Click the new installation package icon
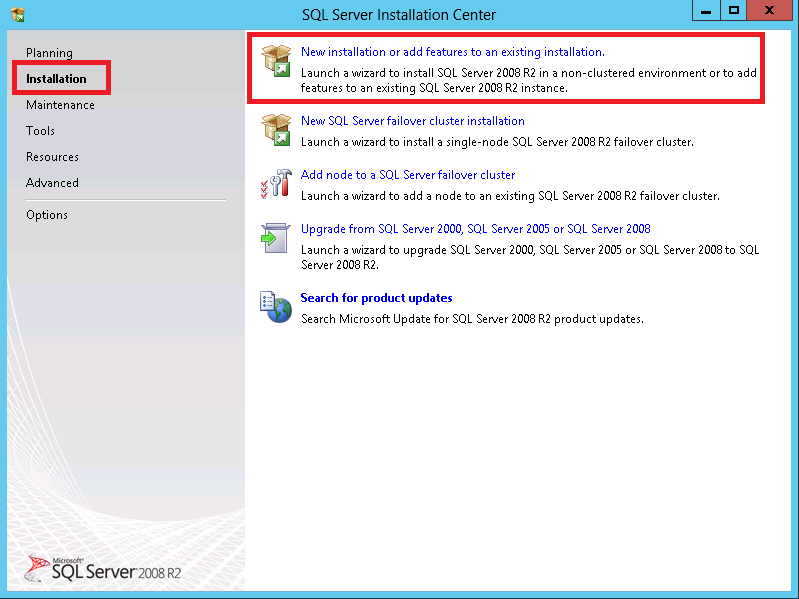 pos(276,61)
